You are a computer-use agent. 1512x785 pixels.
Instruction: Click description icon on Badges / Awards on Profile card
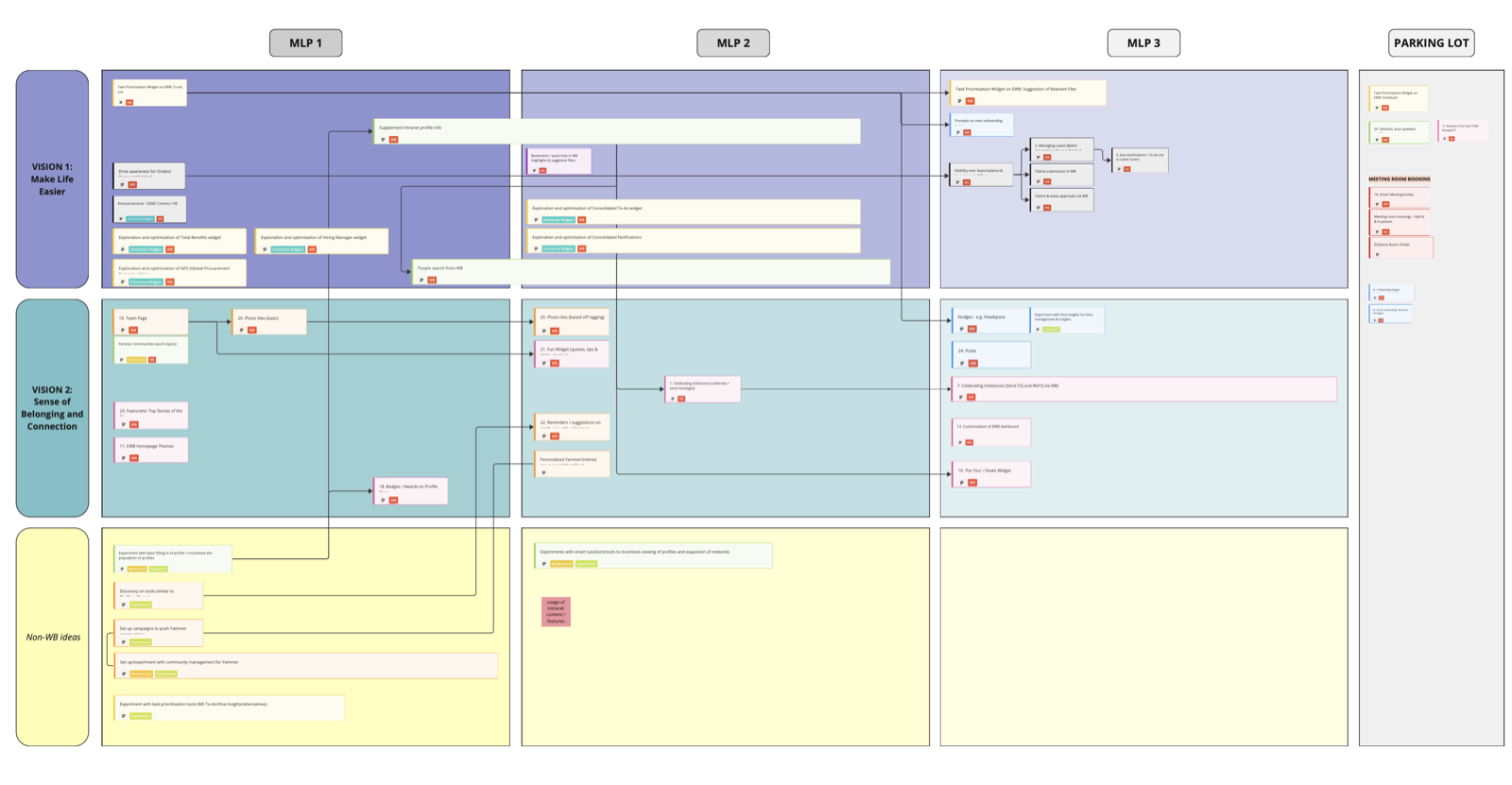pyautogui.click(x=384, y=500)
